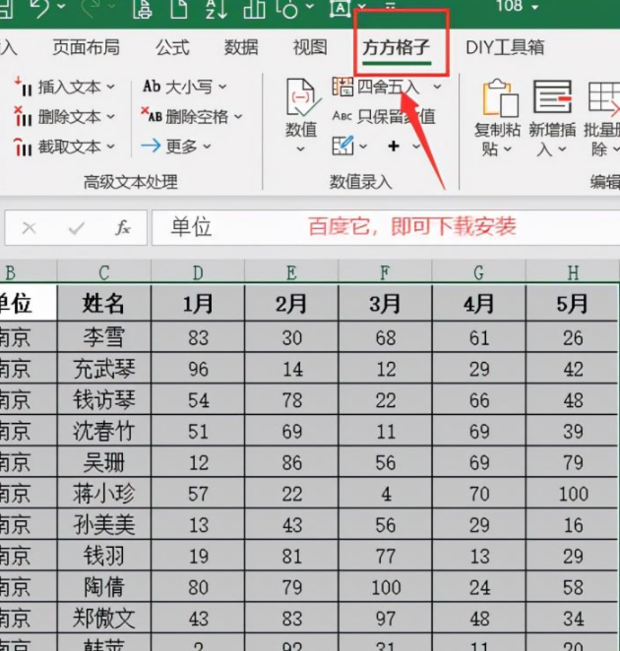620x651 pixels.
Task: Open the undo history dropdown arrow
Action: [x=61, y=7]
